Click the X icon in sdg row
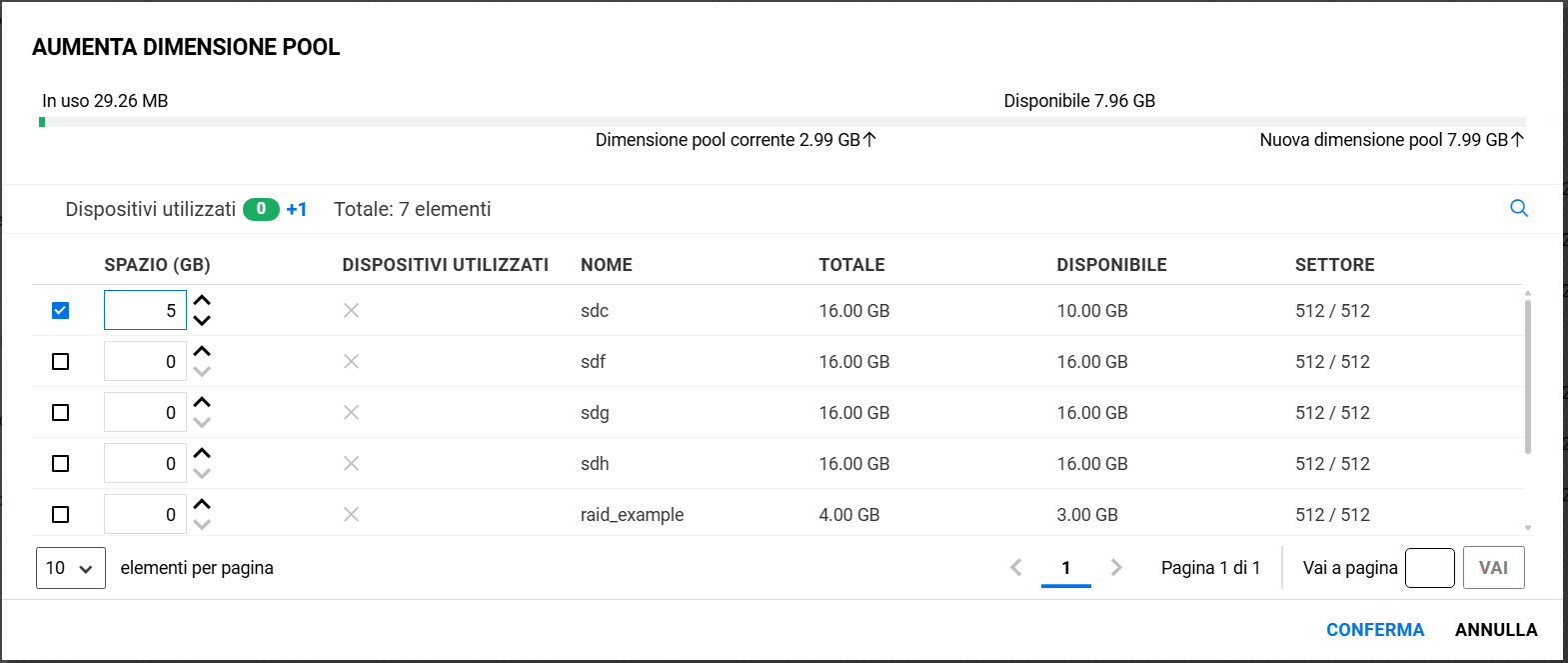 tap(351, 412)
